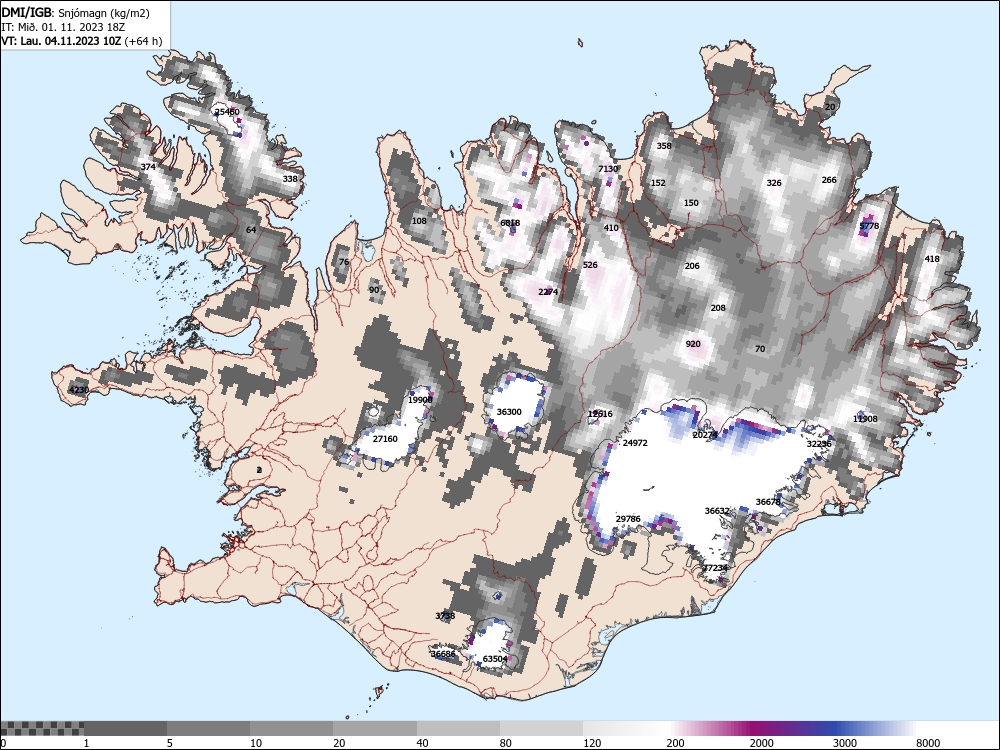Screen dimensions: 1000x750
Task: Click the map value 5778
Action: (869, 226)
